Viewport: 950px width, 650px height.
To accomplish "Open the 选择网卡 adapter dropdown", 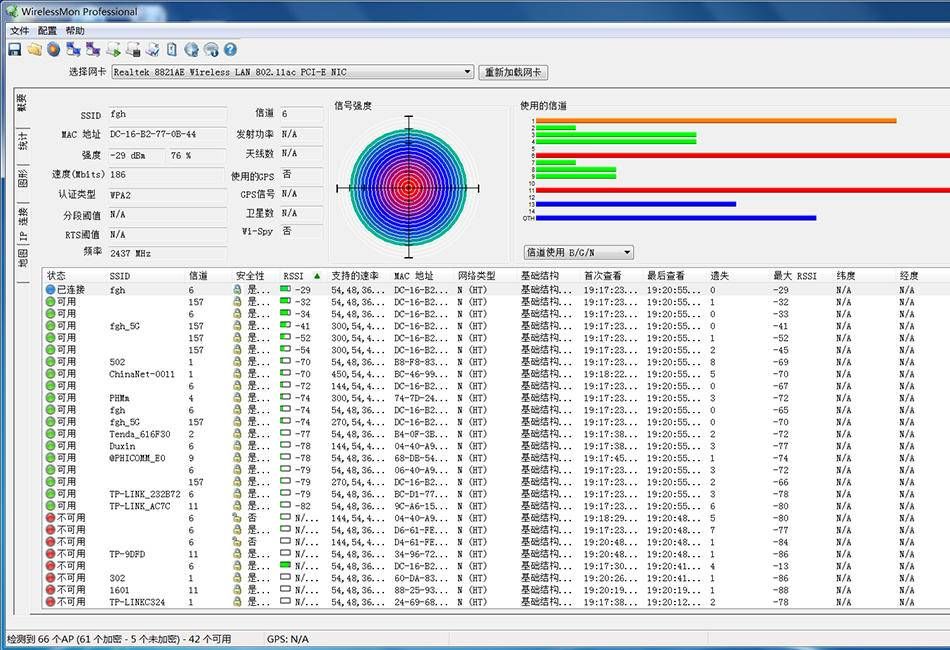I will 468,72.
